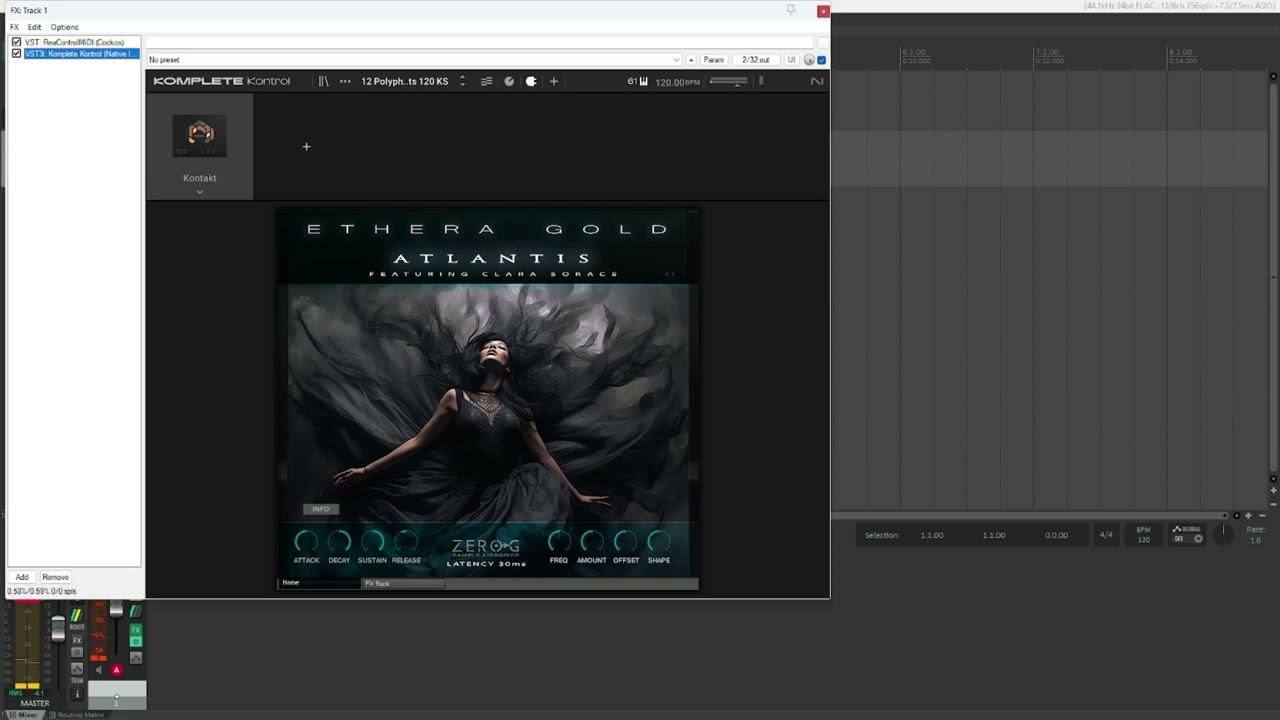Toggle track 1 record monitoring speaker icon
Screen dimensions: 1280x720
pos(98,670)
